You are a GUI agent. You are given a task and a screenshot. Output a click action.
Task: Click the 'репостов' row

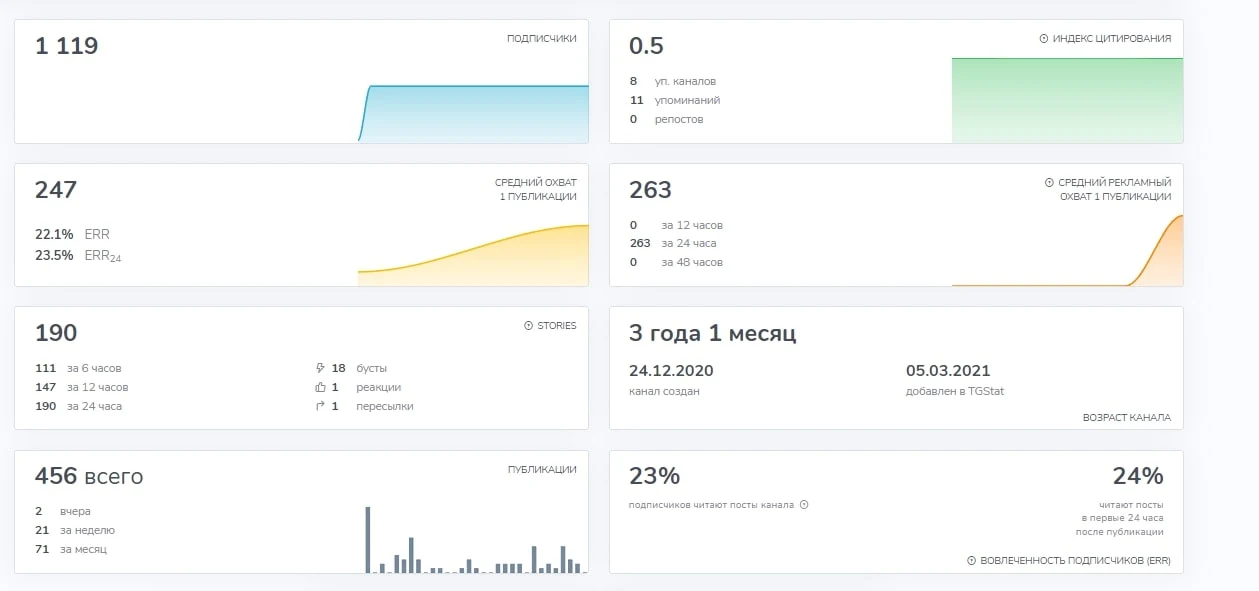pos(666,119)
